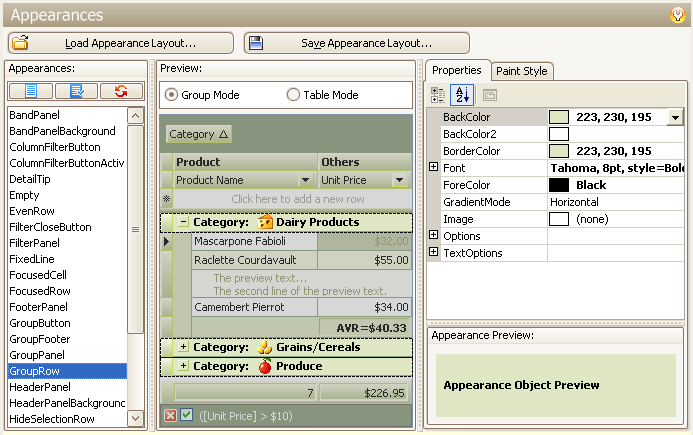Select GroupPanel appearance item
Image resolution: width=693 pixels, height=435 pixels.
click(x=67, y=355)
